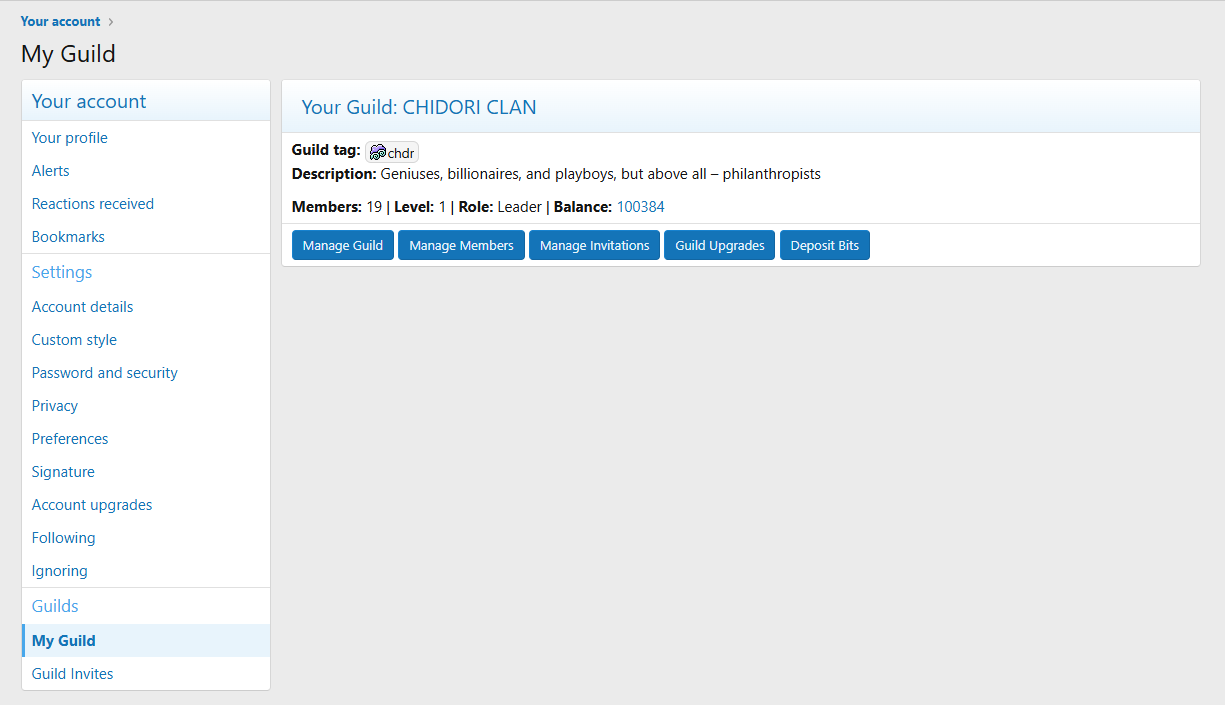
Task: Open the Following list
Action: [146, 538]
